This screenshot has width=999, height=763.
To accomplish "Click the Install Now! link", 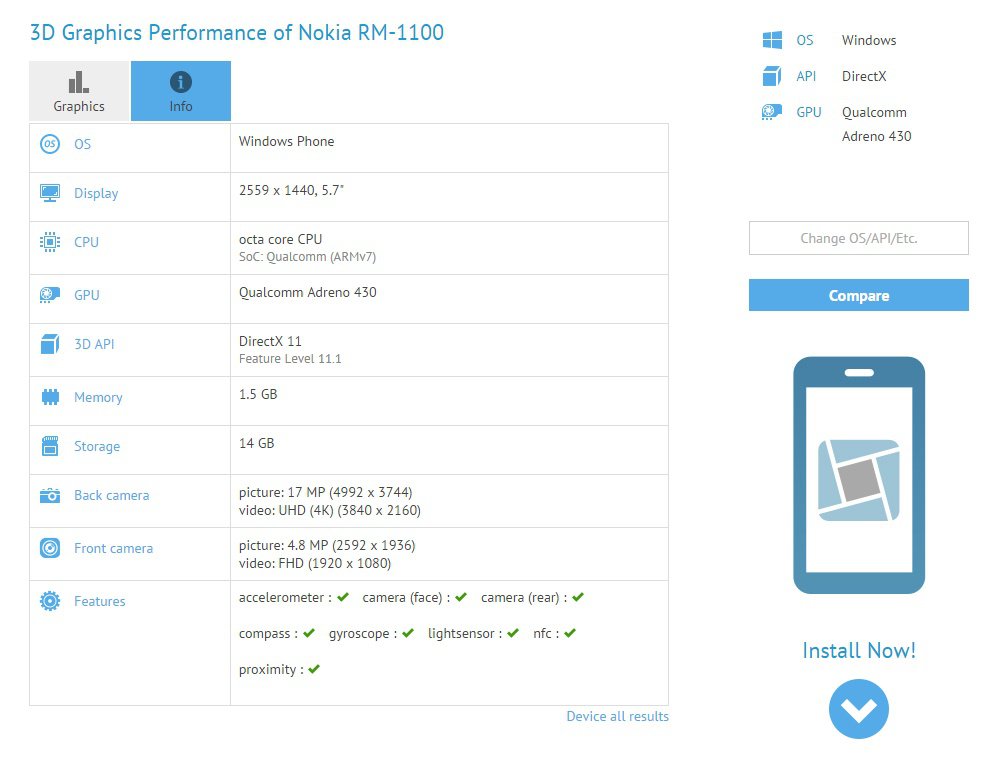I will tap(859, 650).
